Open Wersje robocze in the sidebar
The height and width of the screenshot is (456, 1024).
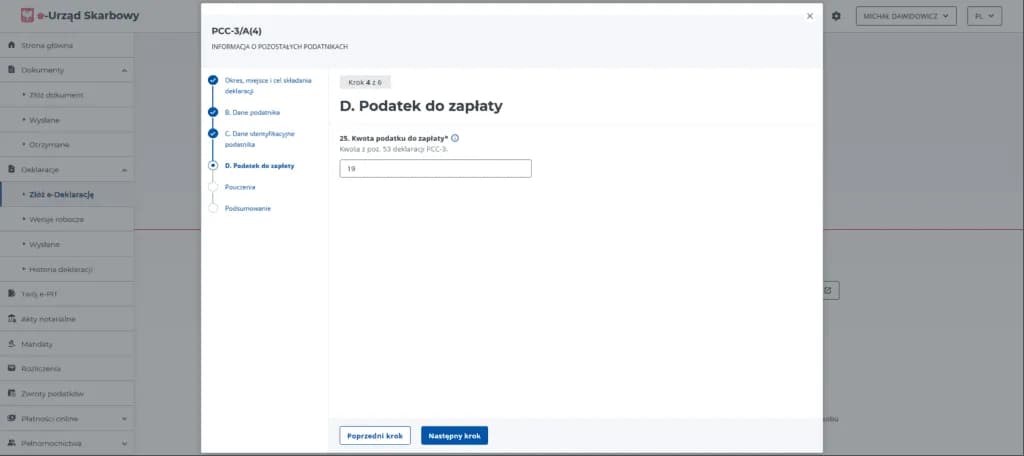pos(56,219)
